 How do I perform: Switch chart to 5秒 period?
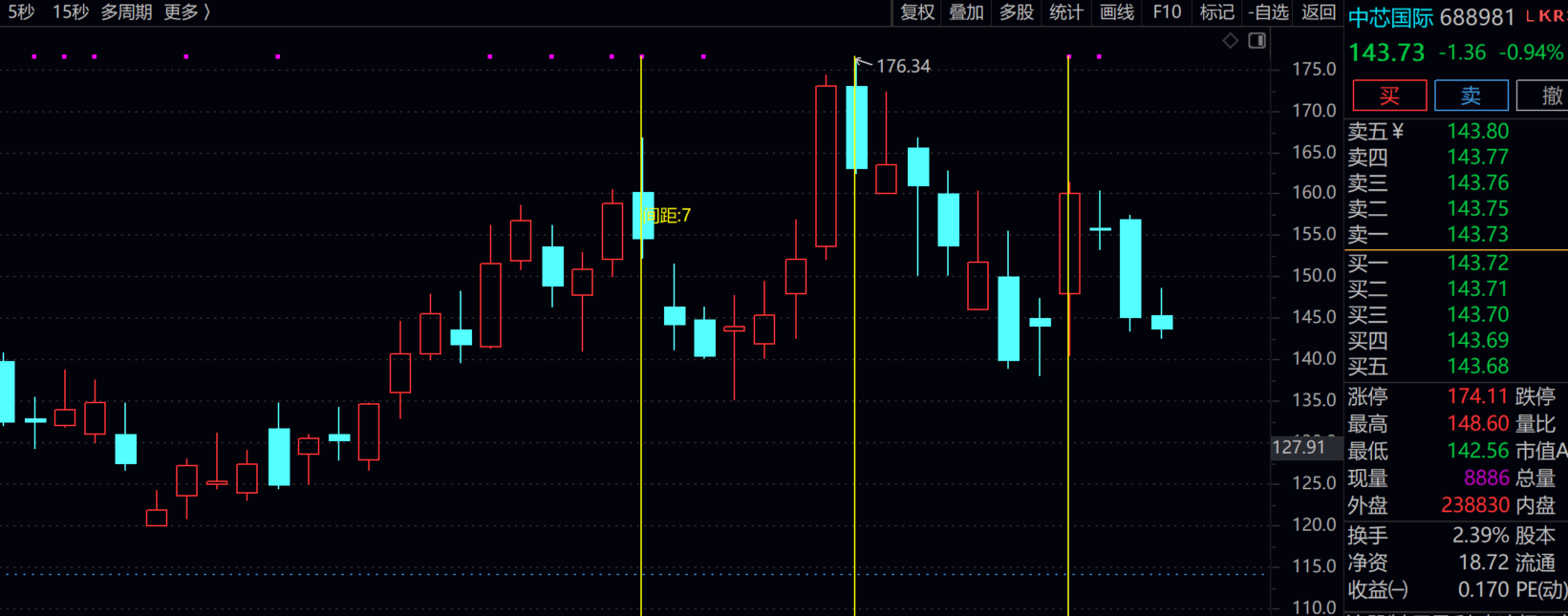pos(21,12)
